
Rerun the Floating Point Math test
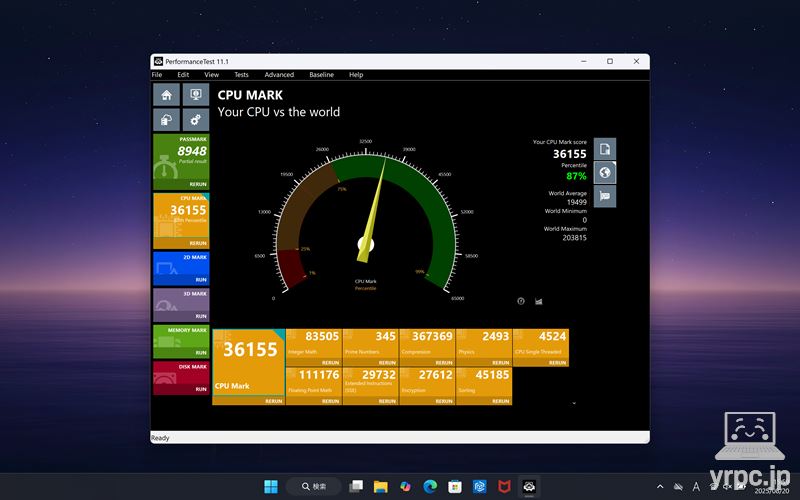(331, 401)
